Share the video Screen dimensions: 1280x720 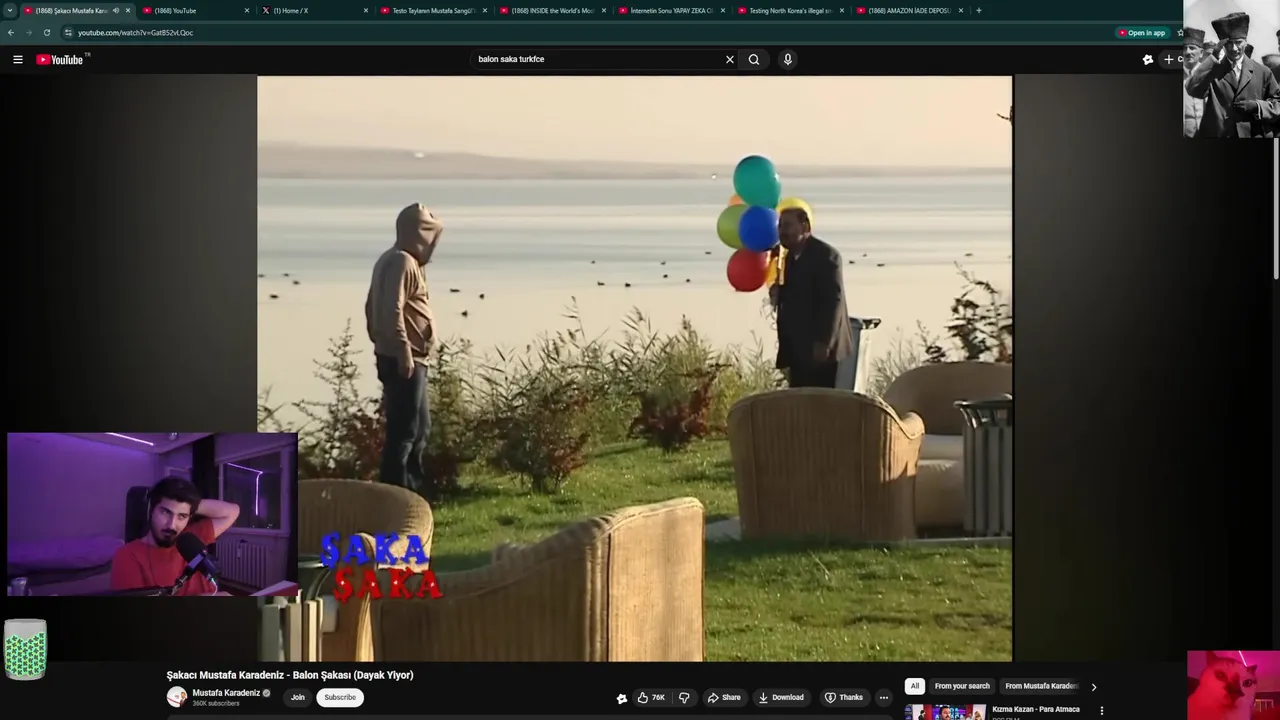pyautogui.click(x=724, y=697)
